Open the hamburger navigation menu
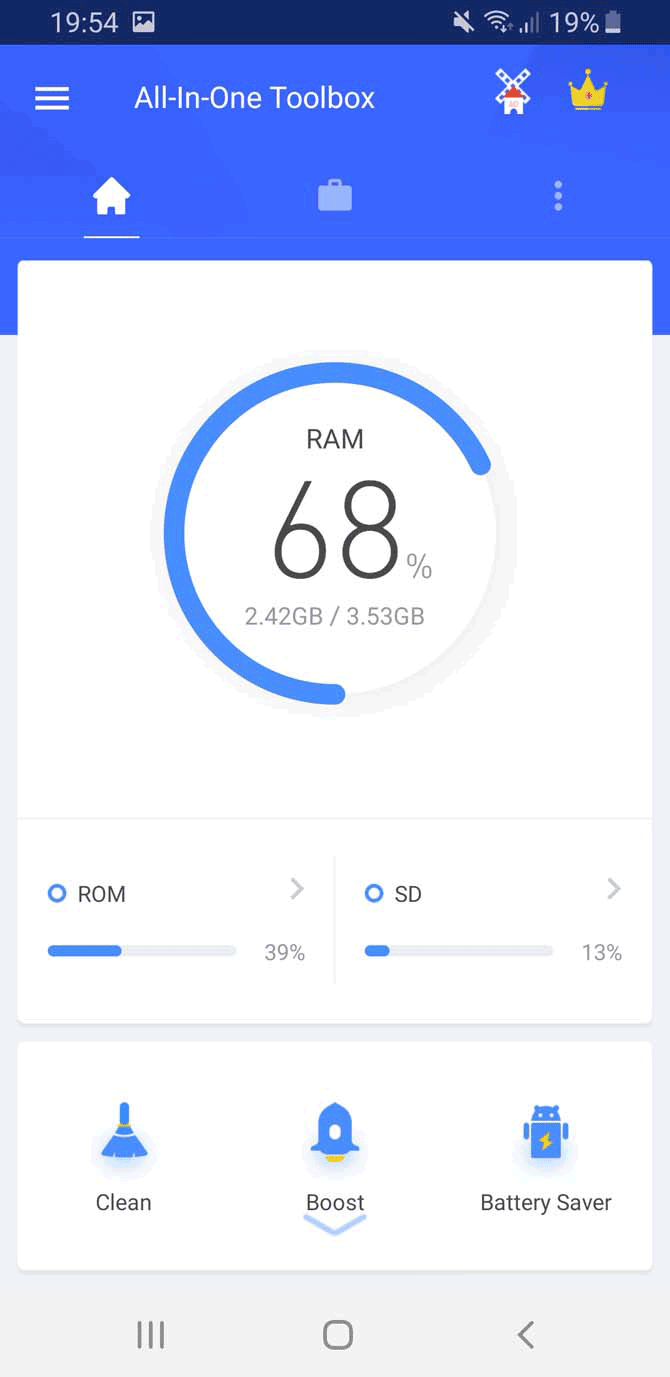Viewport: 670px width, 1377px height. (52, 98)
